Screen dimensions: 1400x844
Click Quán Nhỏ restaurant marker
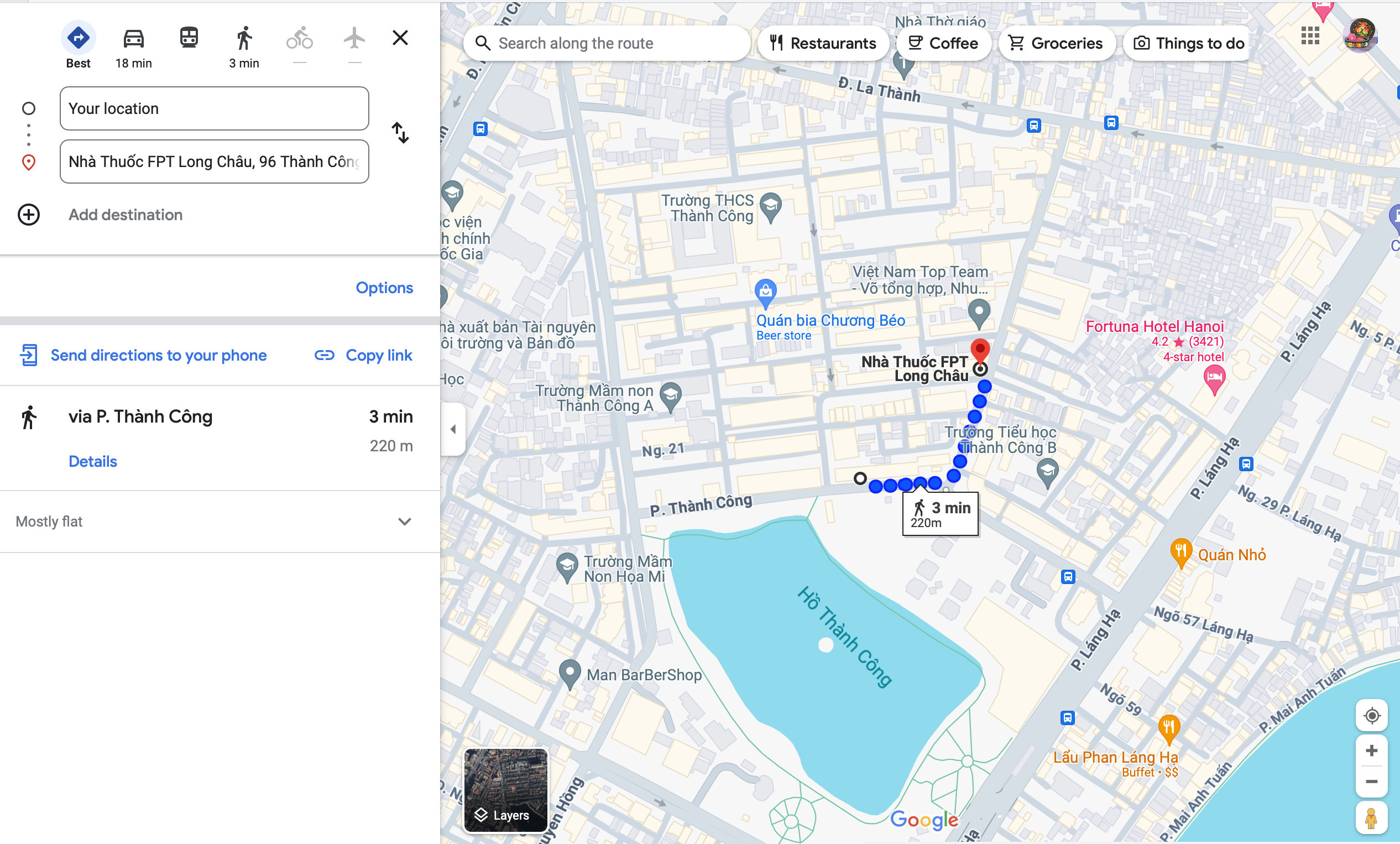point(1180,553)
